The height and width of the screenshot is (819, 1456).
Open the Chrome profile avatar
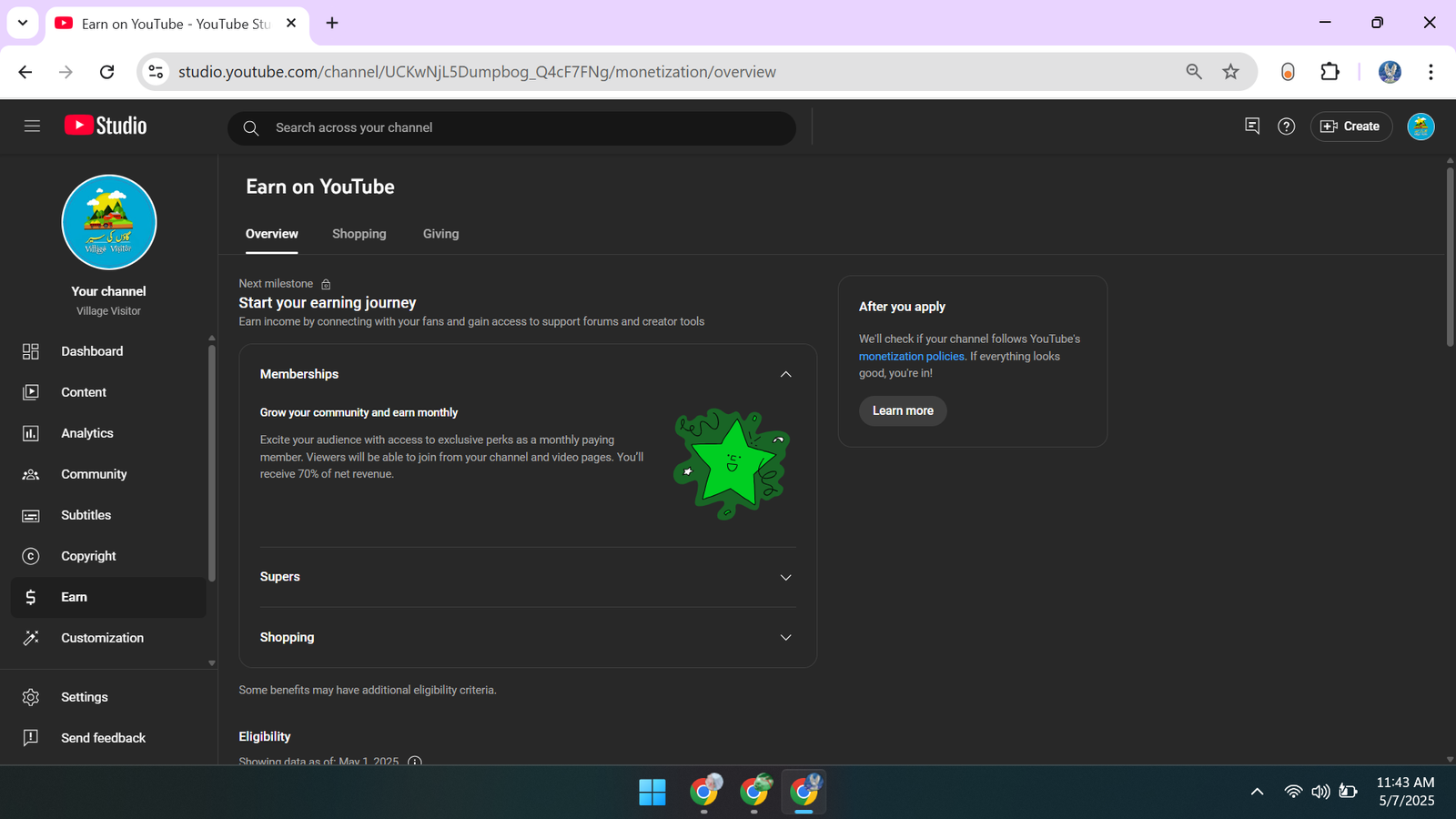click(1390, 72)
